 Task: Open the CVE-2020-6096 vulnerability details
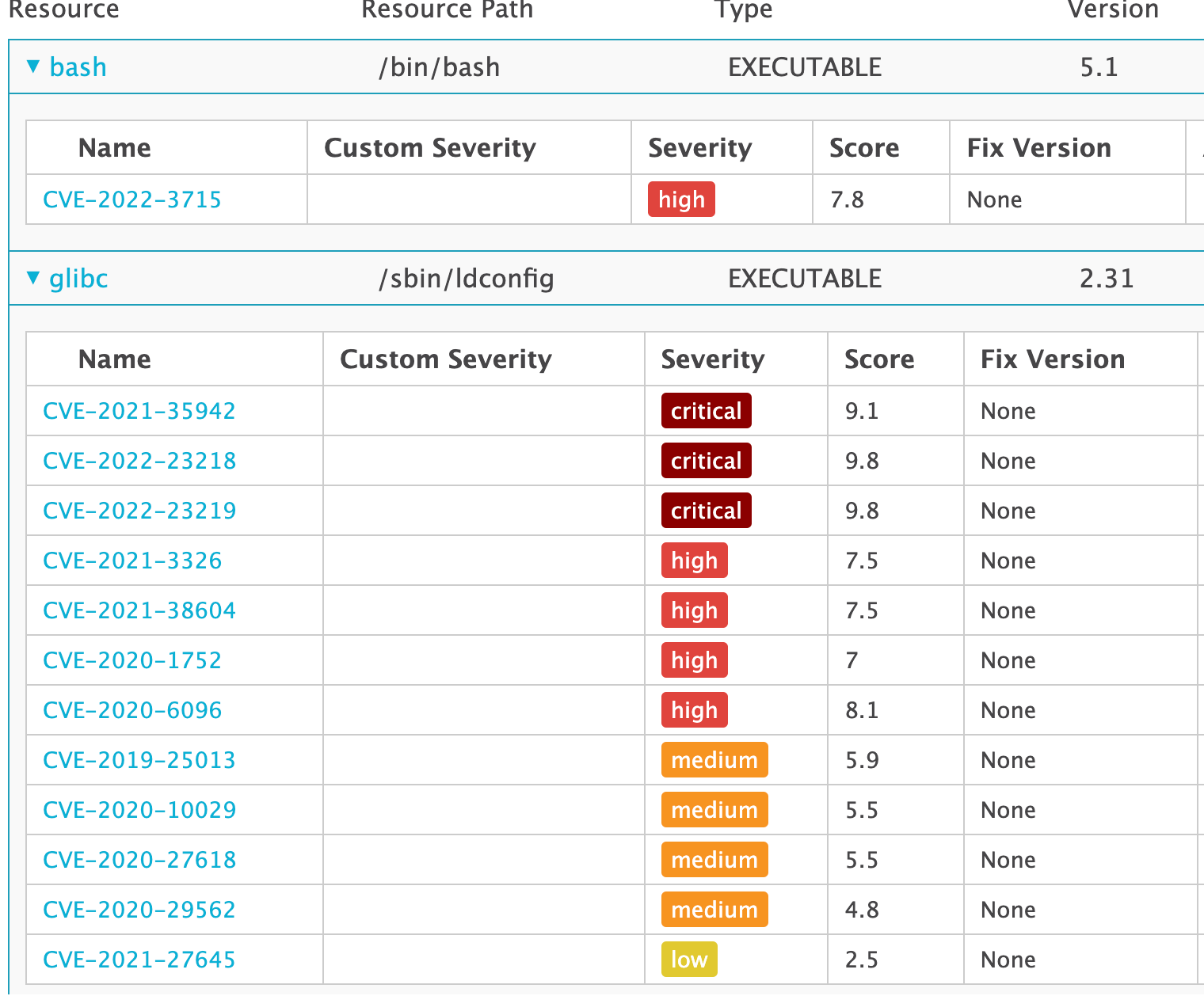(131, 710)
